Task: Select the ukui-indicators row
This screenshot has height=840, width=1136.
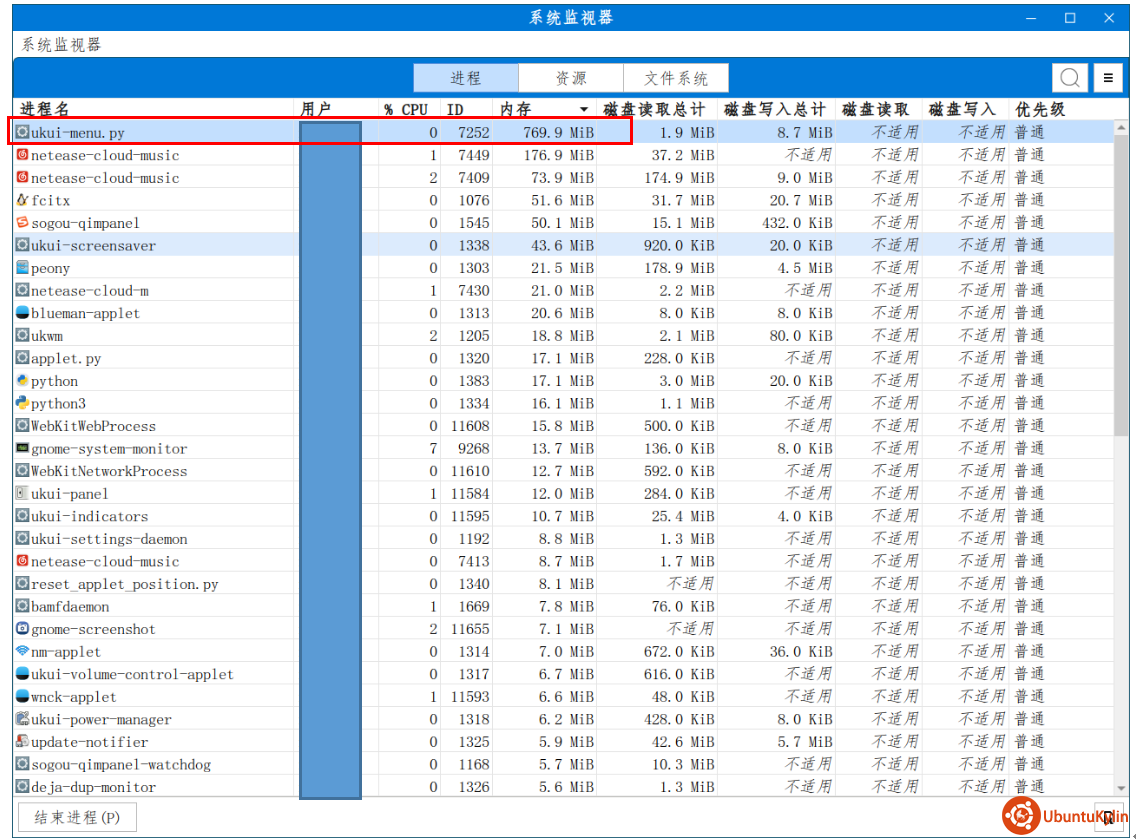Action: pyautogui.click(x=564, y=515)
